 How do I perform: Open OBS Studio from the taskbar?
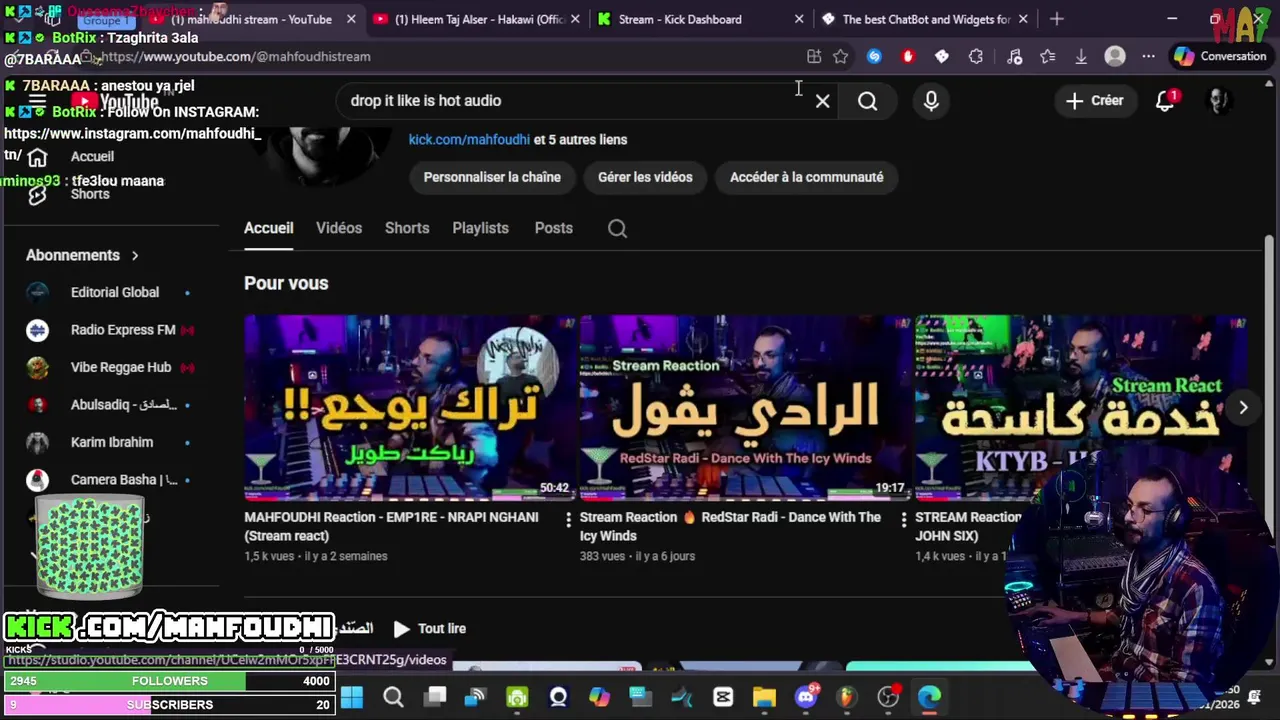coord(888,697)
